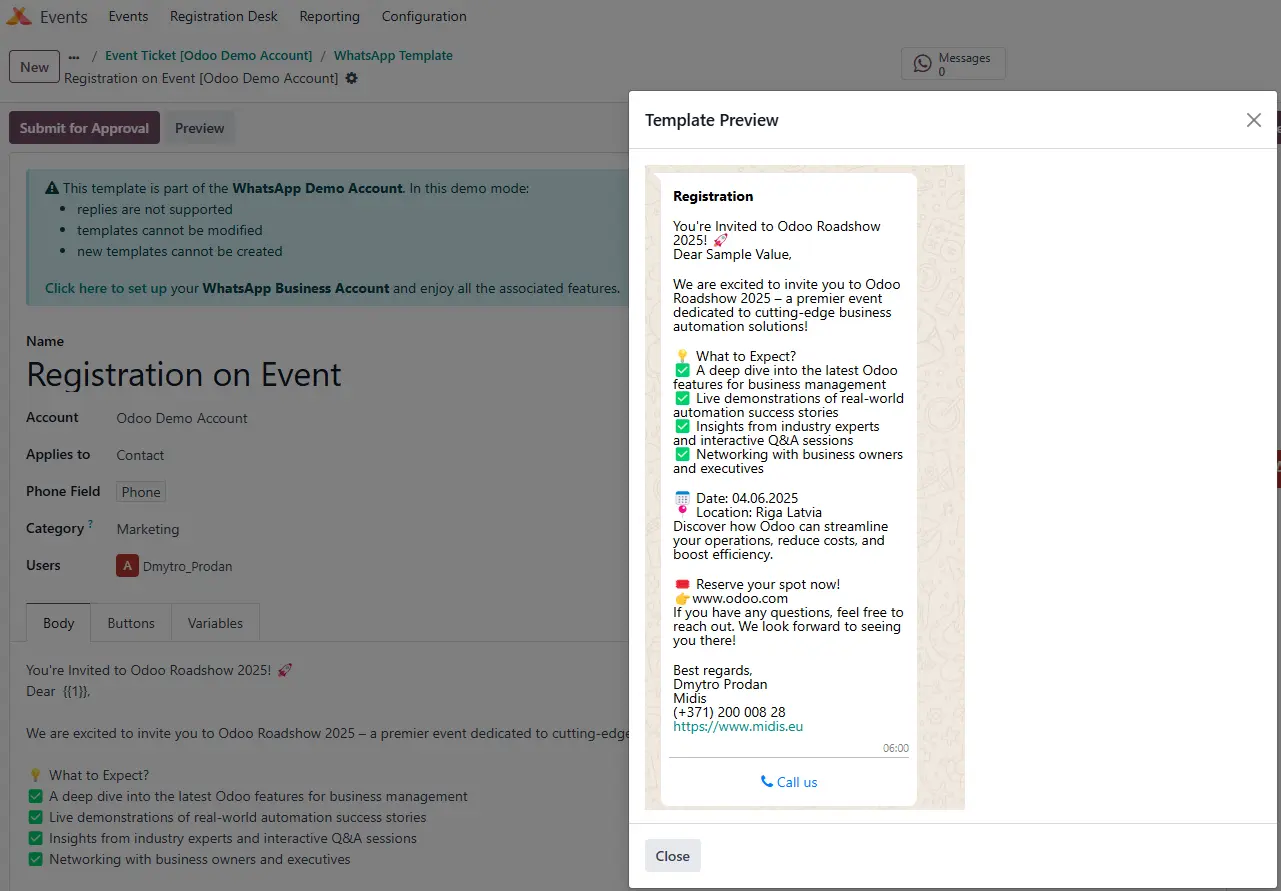Open the WhatsApp Template breadcrumb link
This screenshot has width=1281, height=891.
point(393,56)
